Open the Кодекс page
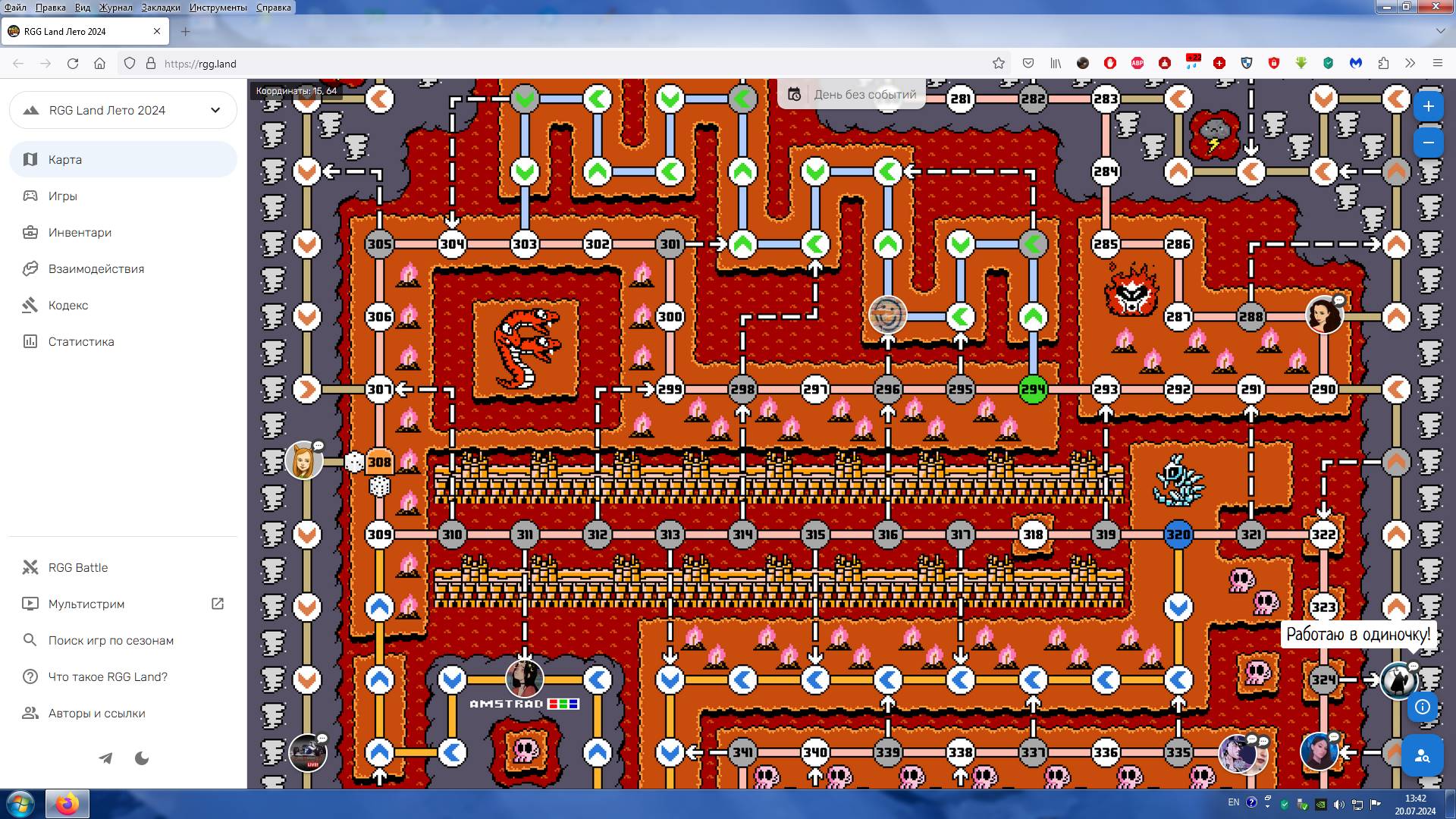 tap(68, 305)
